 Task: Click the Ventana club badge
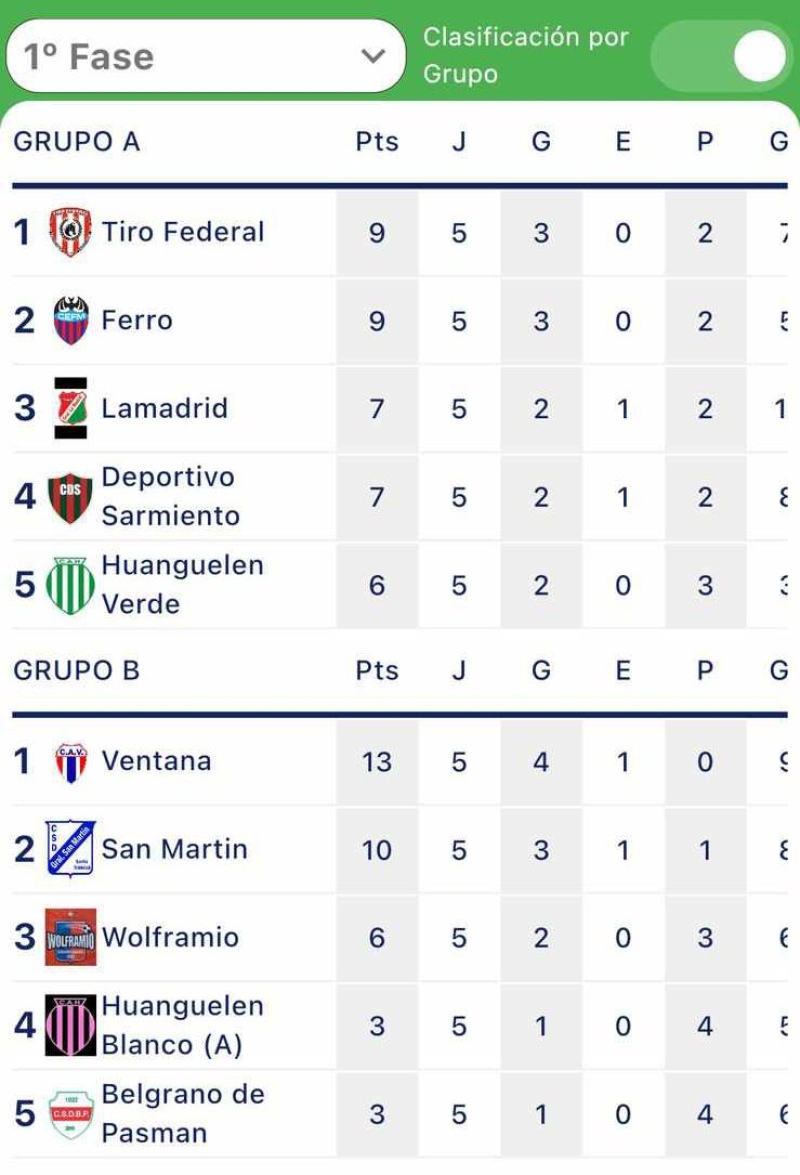pos(70,762)
